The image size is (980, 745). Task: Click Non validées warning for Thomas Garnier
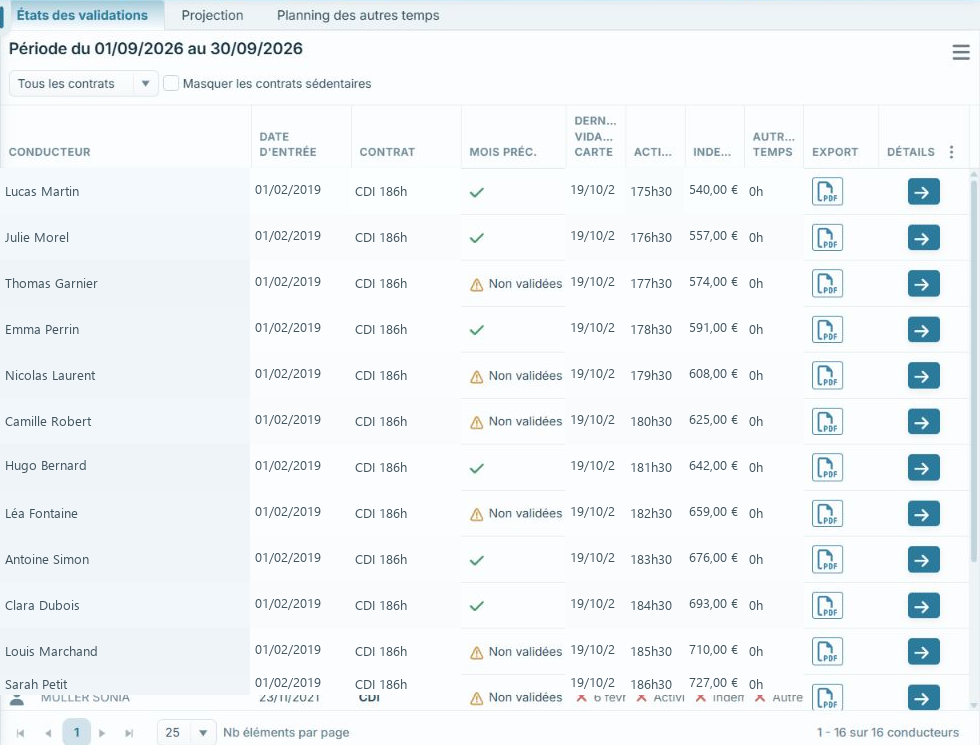click(516, 284)
